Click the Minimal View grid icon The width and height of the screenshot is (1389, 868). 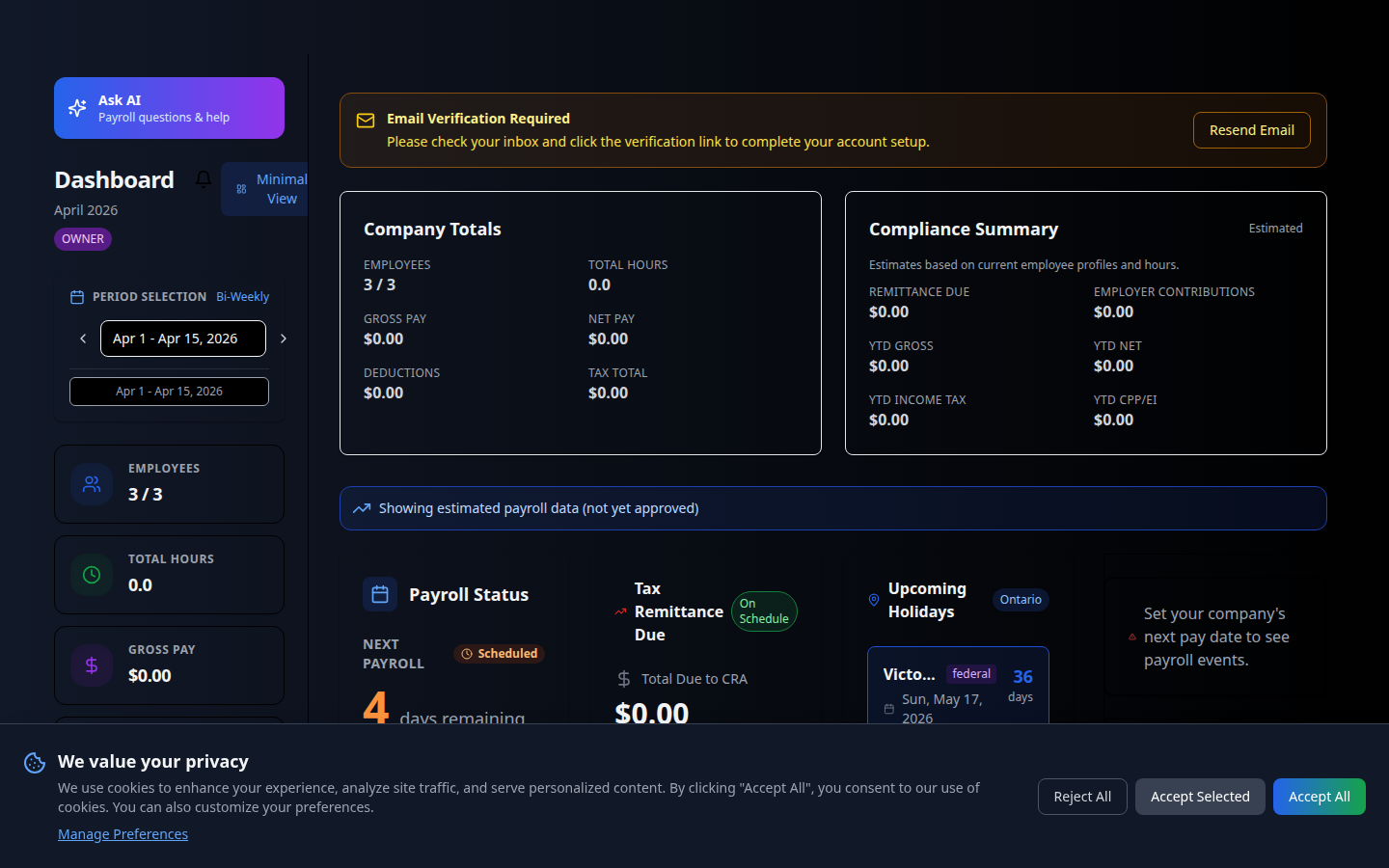241,189
